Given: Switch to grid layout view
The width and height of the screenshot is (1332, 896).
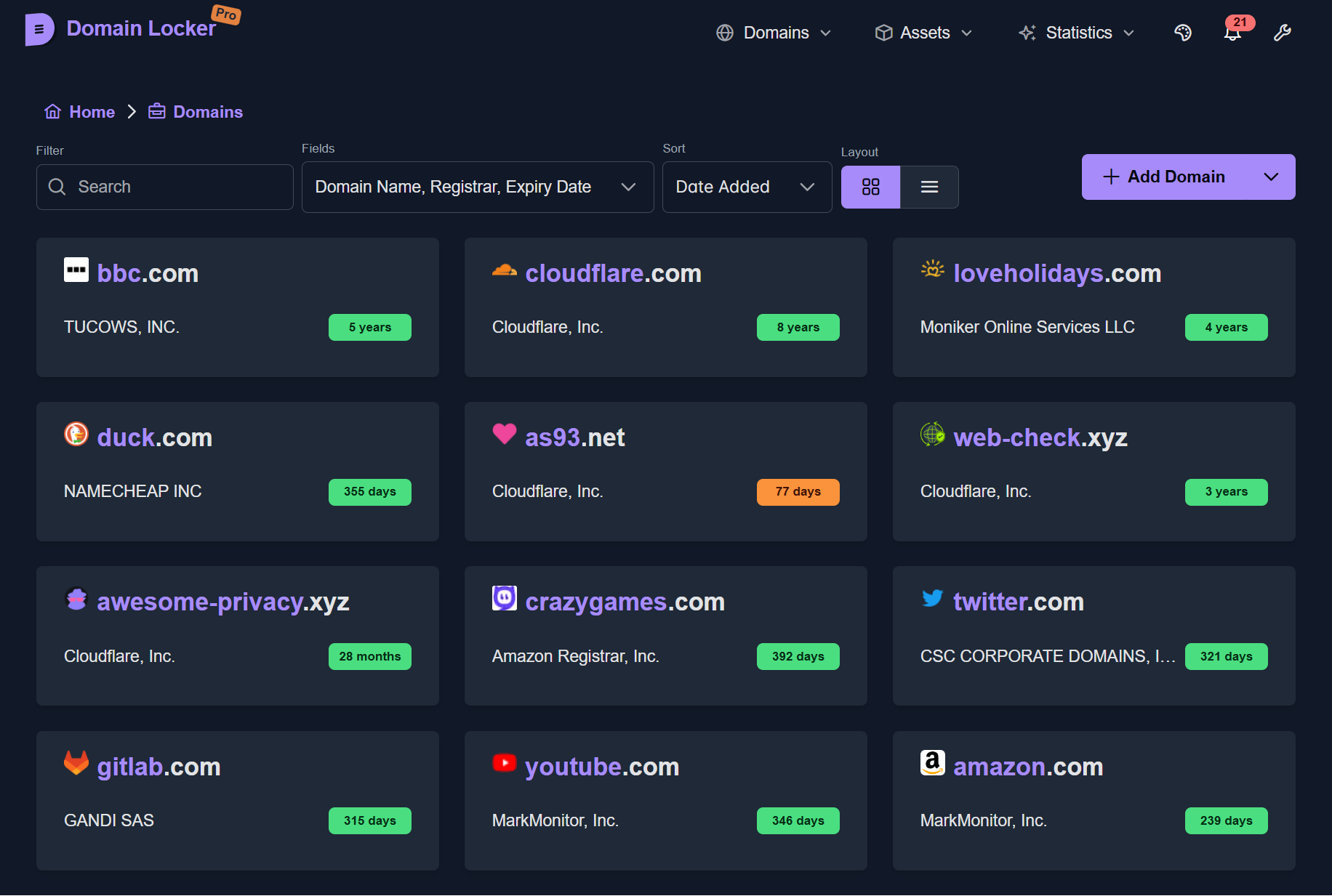Looking at the screenshot, I should [x=870, y=187].
